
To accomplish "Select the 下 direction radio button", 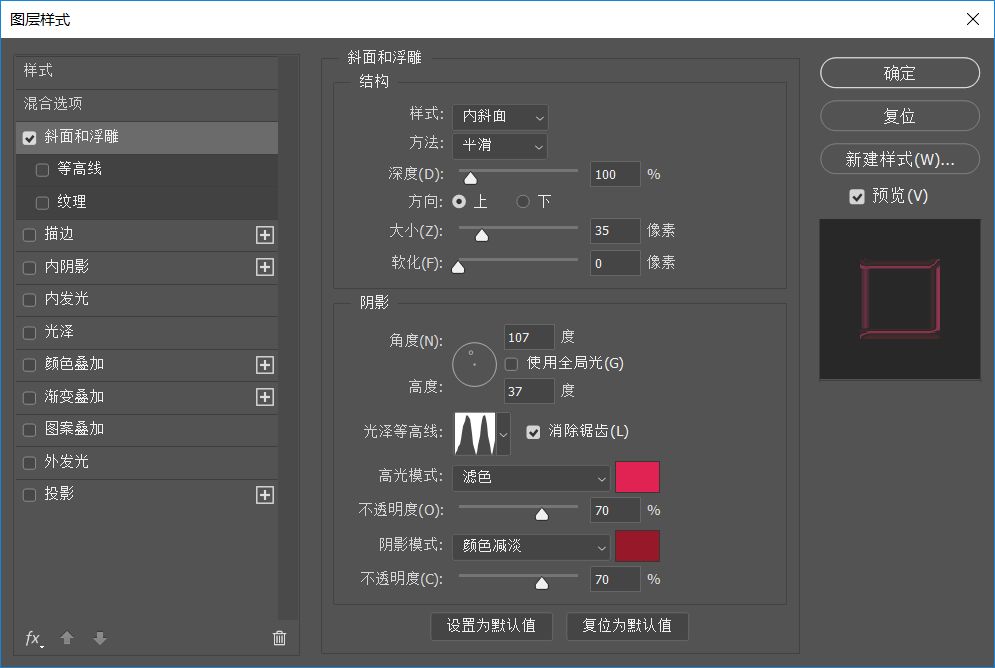I will pos(523,202).
